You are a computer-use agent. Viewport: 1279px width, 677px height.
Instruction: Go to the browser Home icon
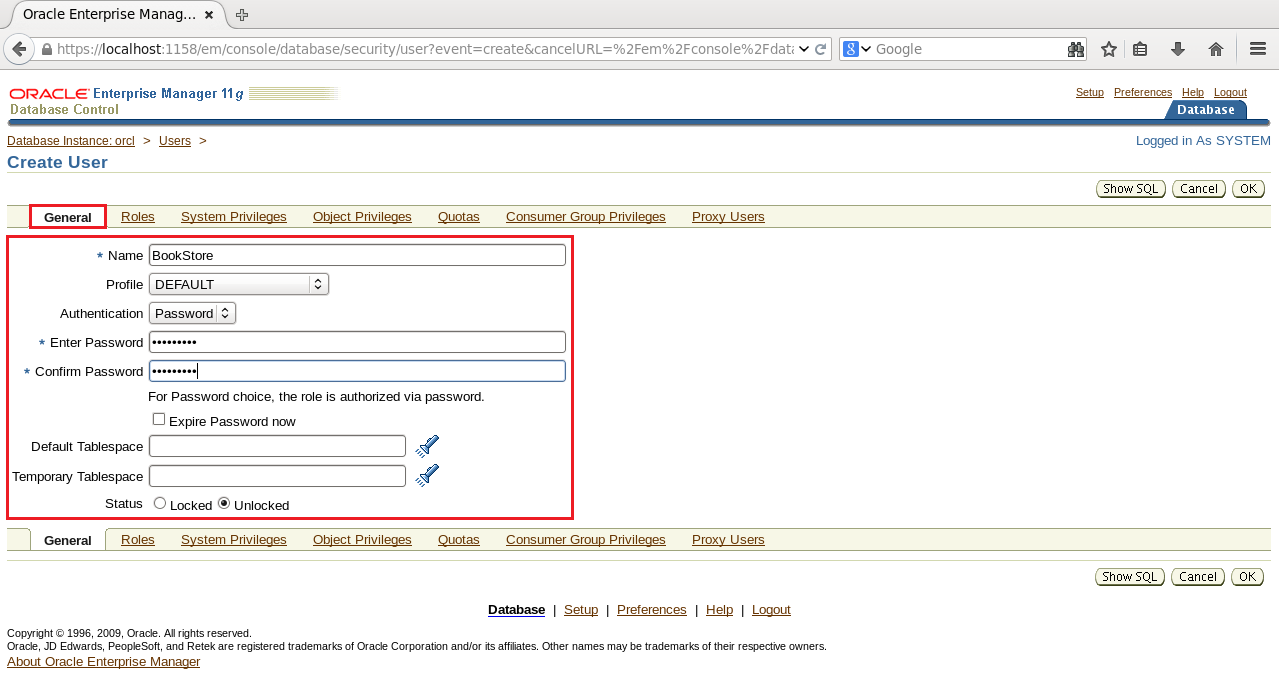tap(1216, 49)
